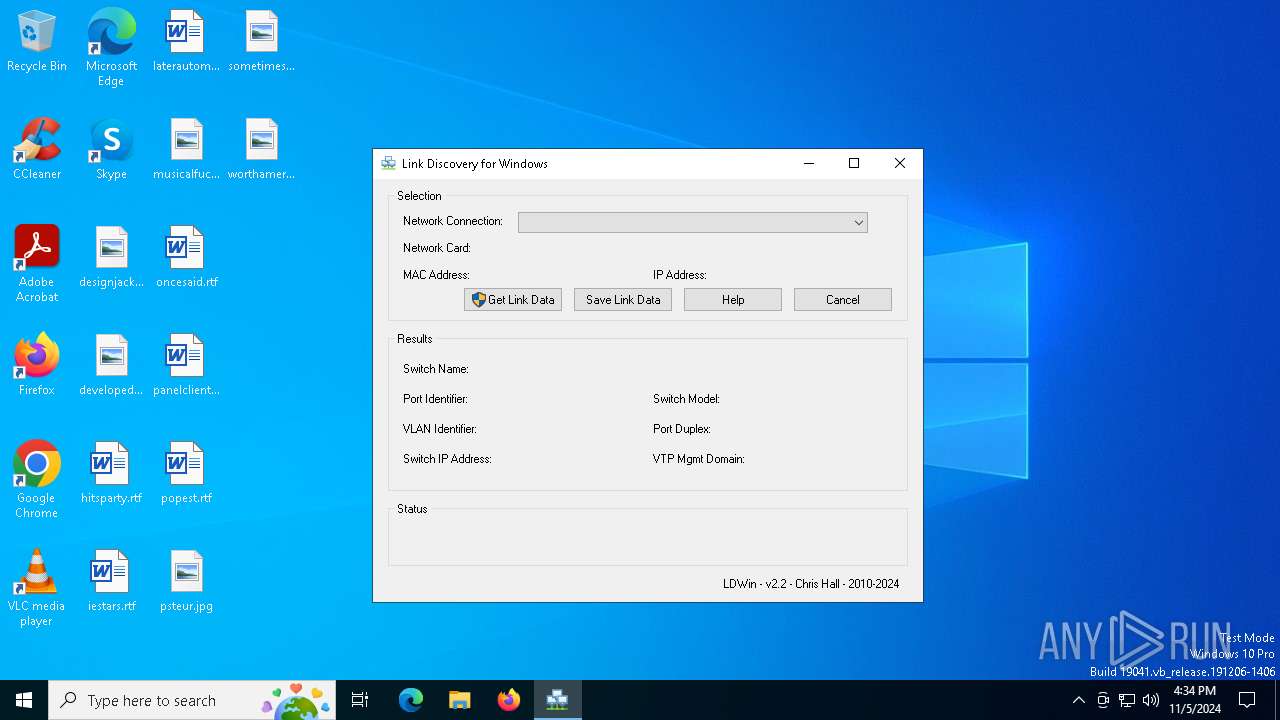Open the notification center

1247,700
